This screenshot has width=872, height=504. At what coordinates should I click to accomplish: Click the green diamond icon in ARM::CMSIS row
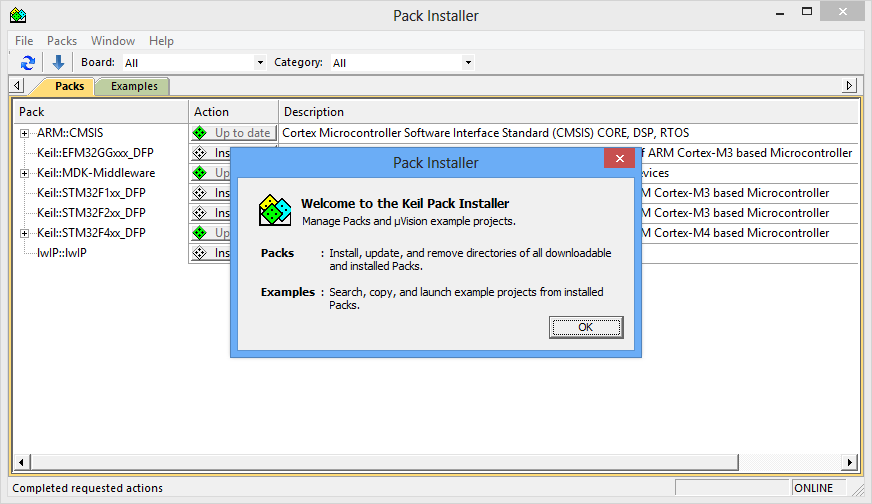(200, 133)
